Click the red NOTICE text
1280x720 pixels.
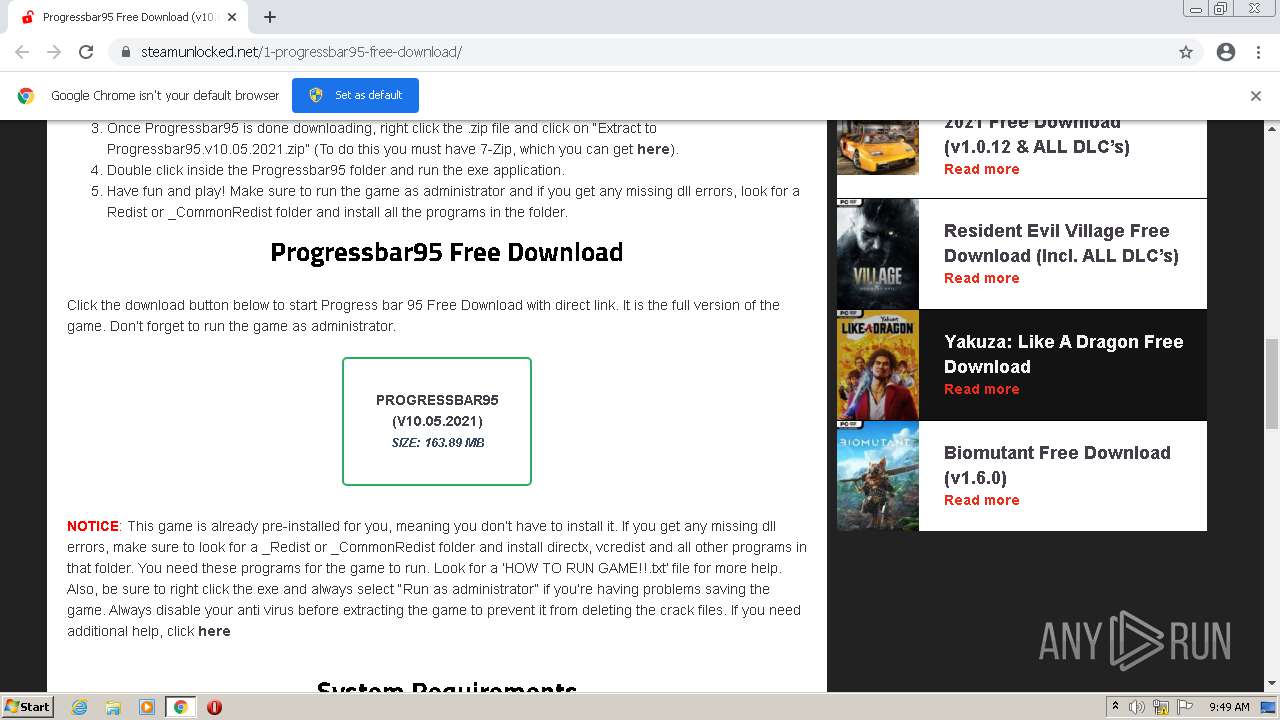[x=93, y=526]
